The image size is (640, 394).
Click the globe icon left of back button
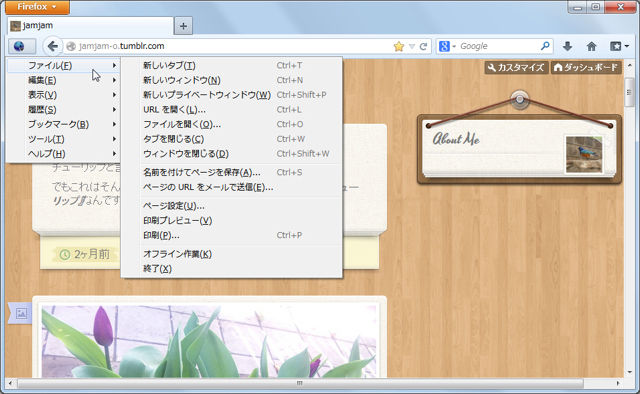click(19, 46)
